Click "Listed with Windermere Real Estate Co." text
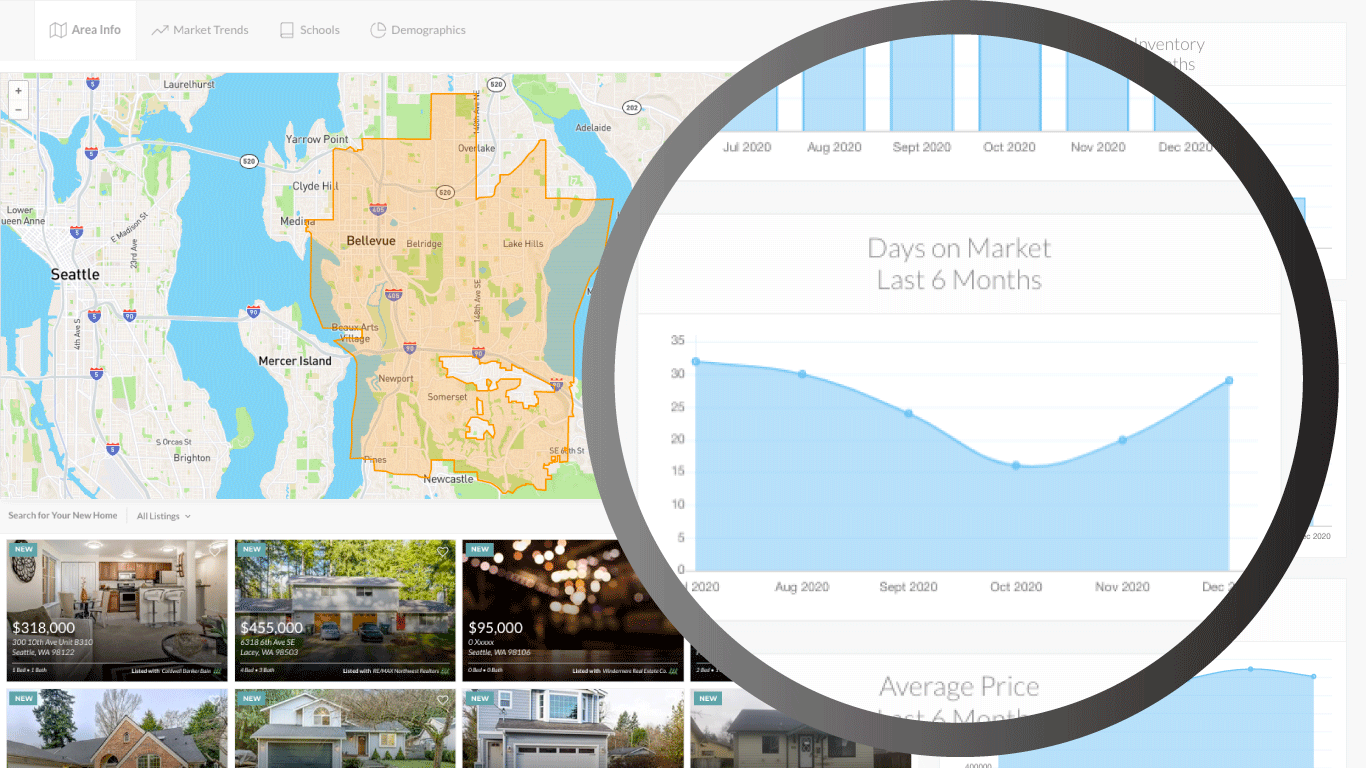This screenshot has width=1366, height=768. click(x=620, y=671)
